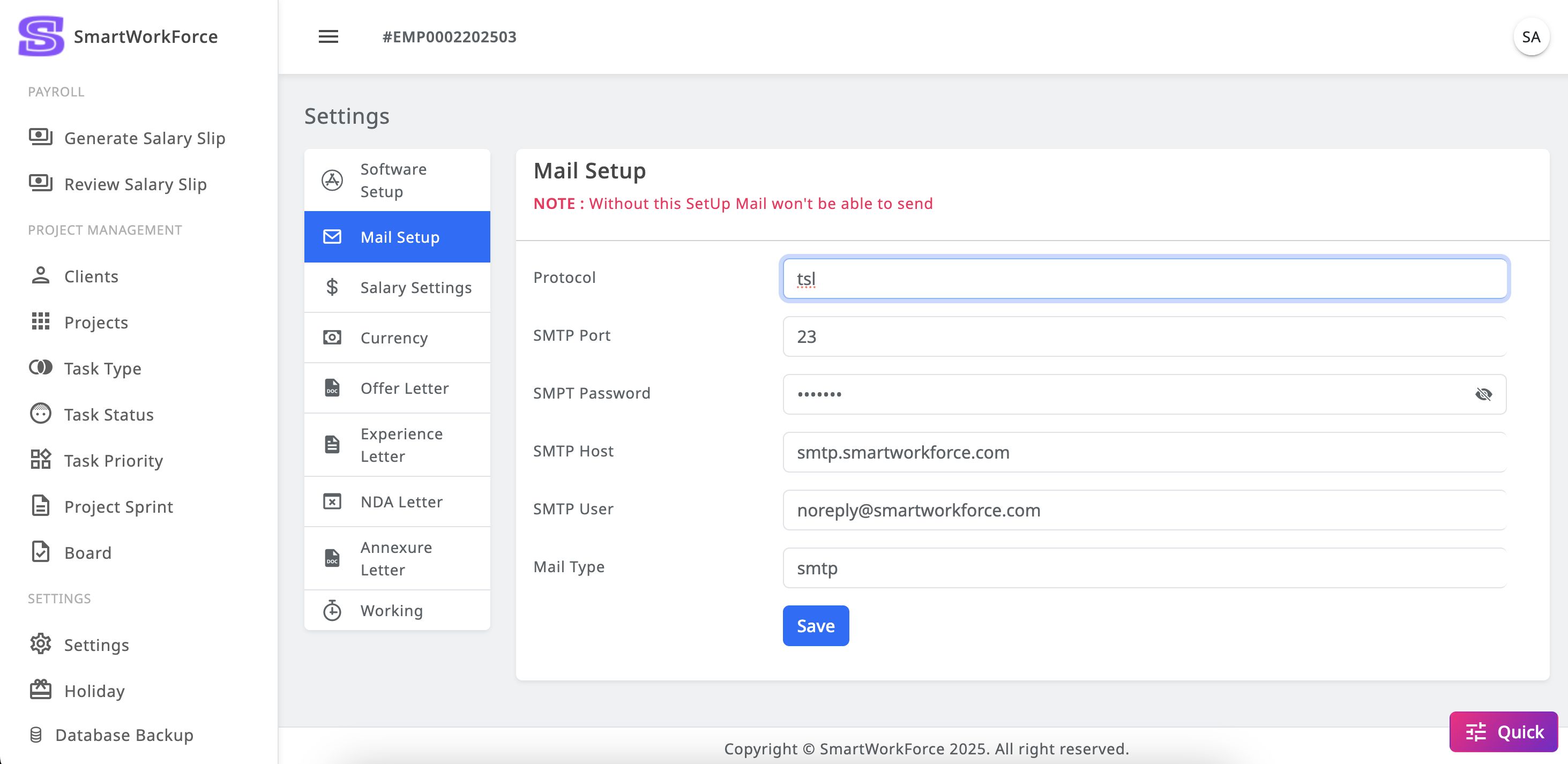Select the Offer Letter tab
Screen dimensions: 1568x764
coord(397,388)
